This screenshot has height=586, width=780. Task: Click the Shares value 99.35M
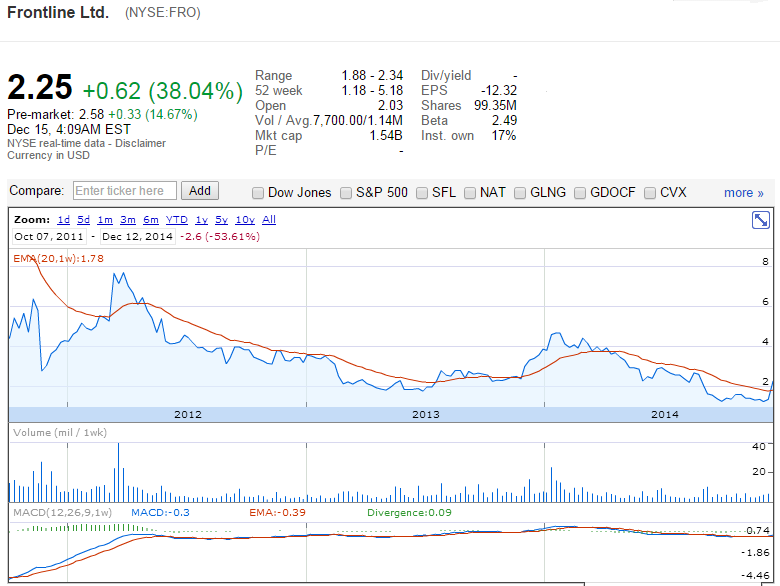click(x=495, y=105)
